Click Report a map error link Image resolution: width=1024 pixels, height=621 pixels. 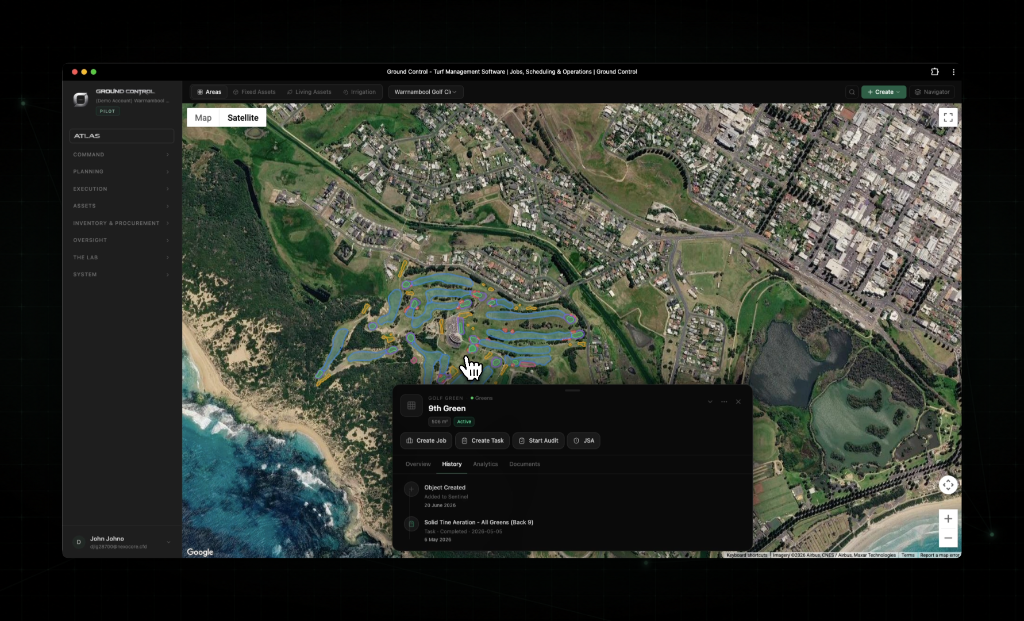click(940, 555)
